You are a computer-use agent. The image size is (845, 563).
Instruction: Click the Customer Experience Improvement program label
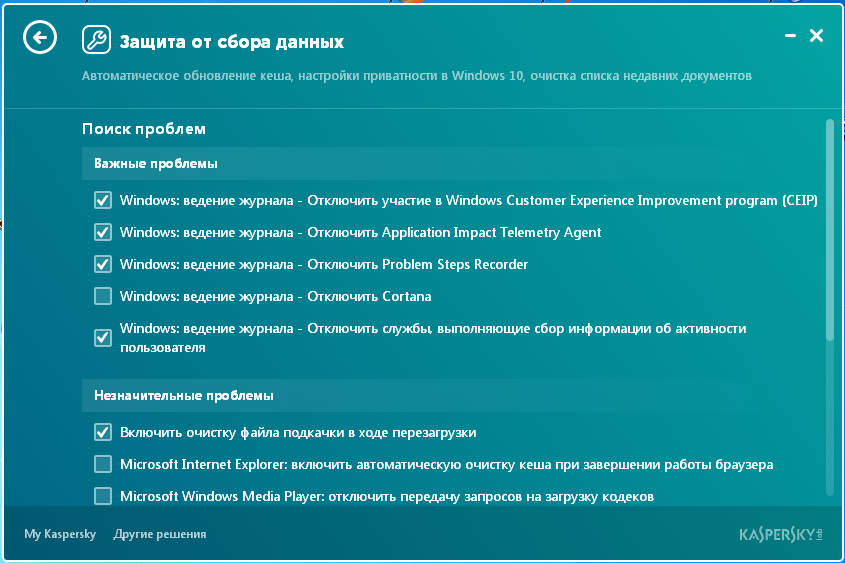click(469, 200)
